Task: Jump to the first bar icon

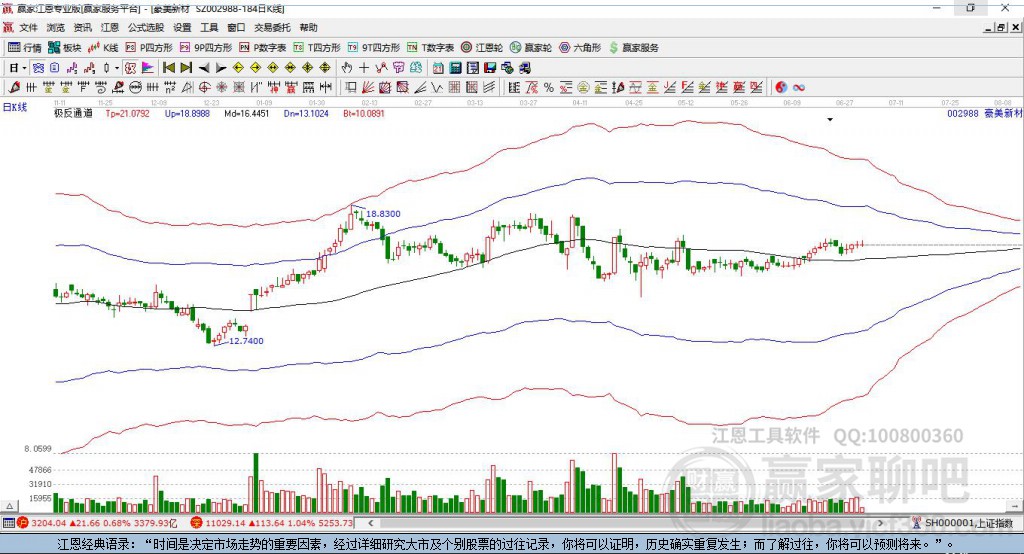Action: tap(168, 68)
